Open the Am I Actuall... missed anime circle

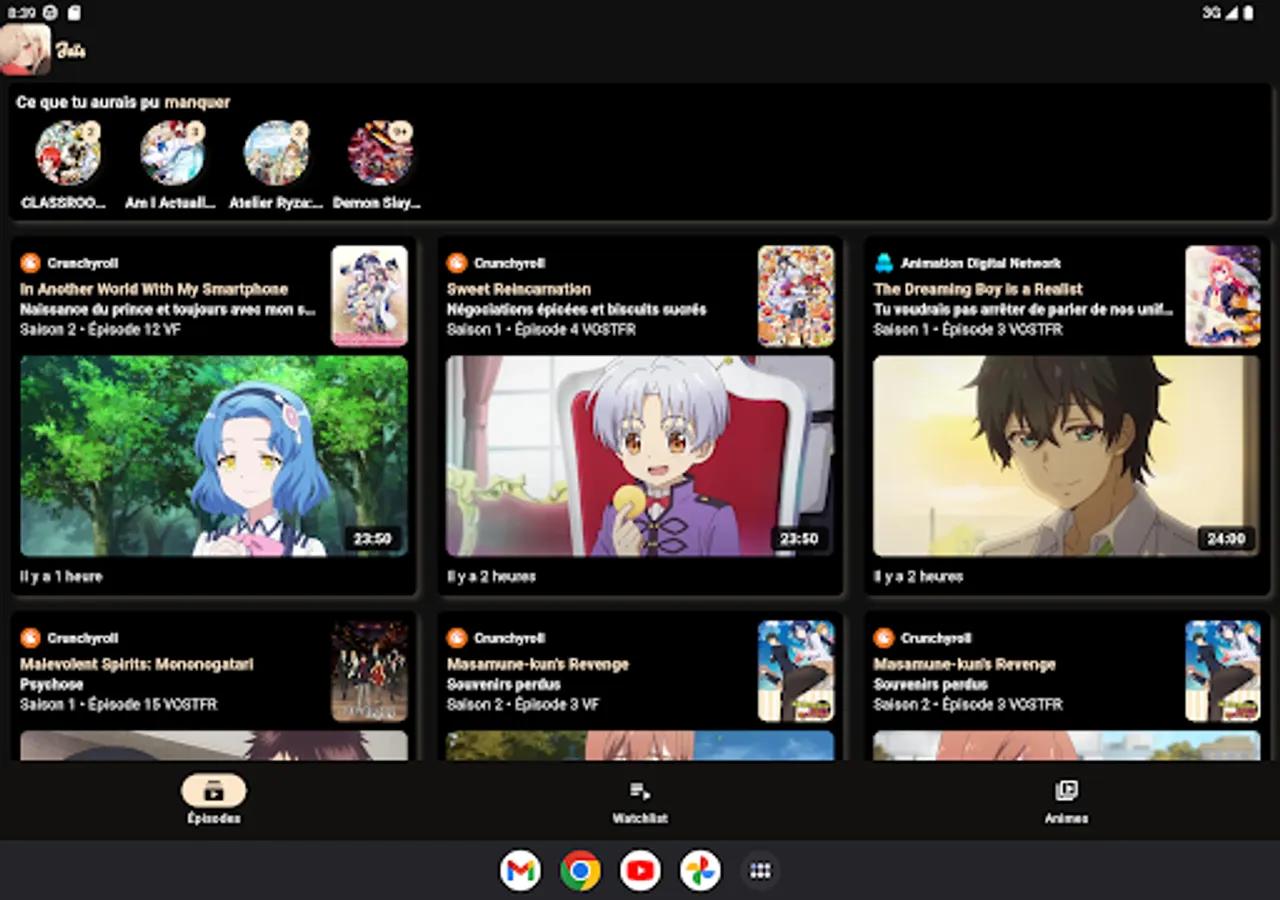pyautogui.click(x=172, y=153)
